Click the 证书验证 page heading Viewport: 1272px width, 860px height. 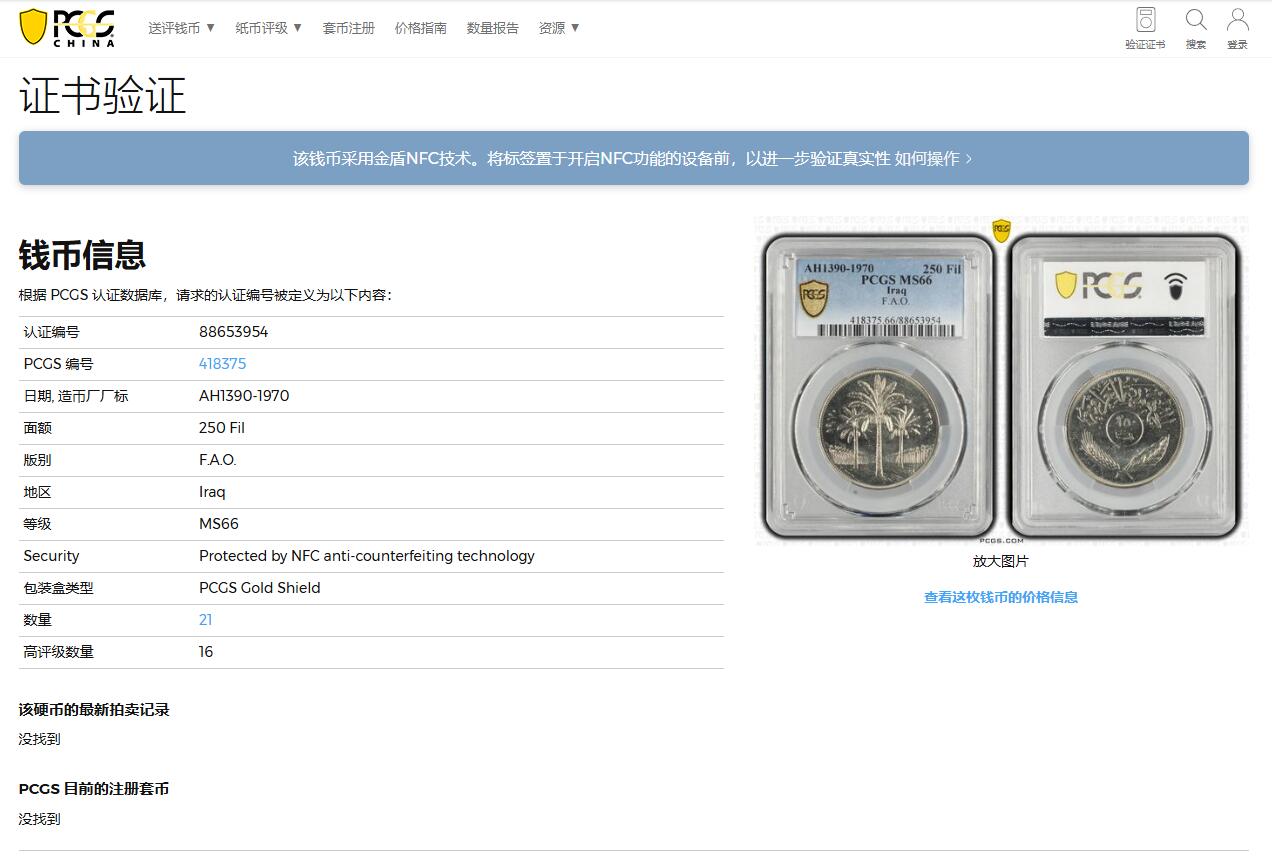coord(102,96)
